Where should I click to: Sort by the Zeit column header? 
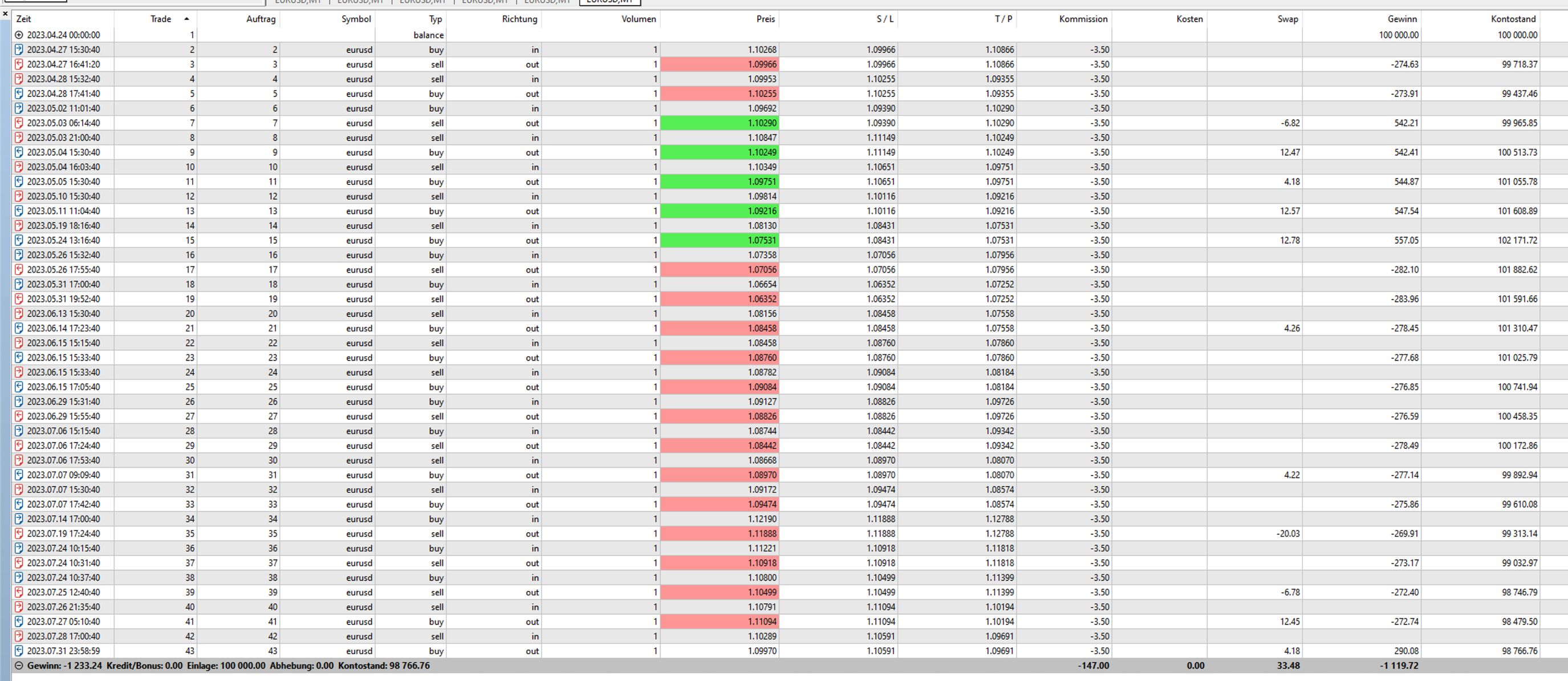24,19
